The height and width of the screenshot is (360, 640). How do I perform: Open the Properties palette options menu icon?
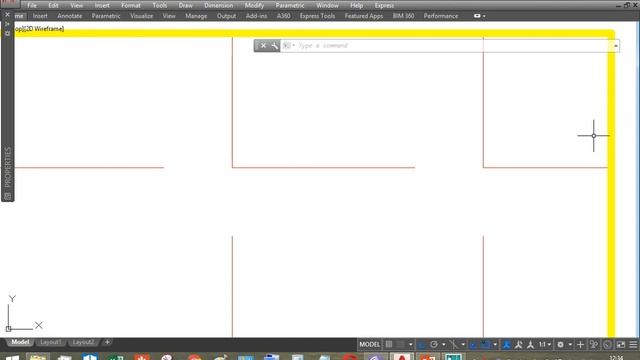pos(7,33)
